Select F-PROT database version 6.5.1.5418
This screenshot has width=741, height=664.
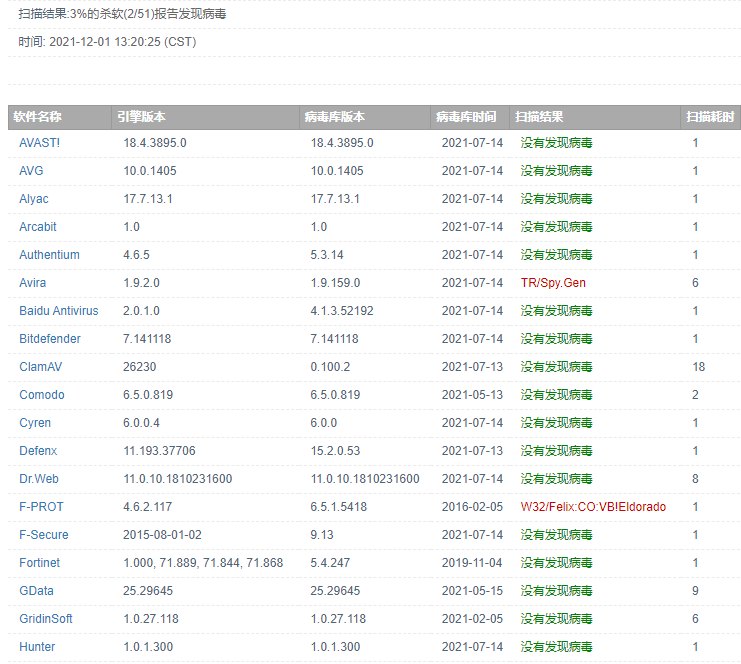tap(338, 507)
